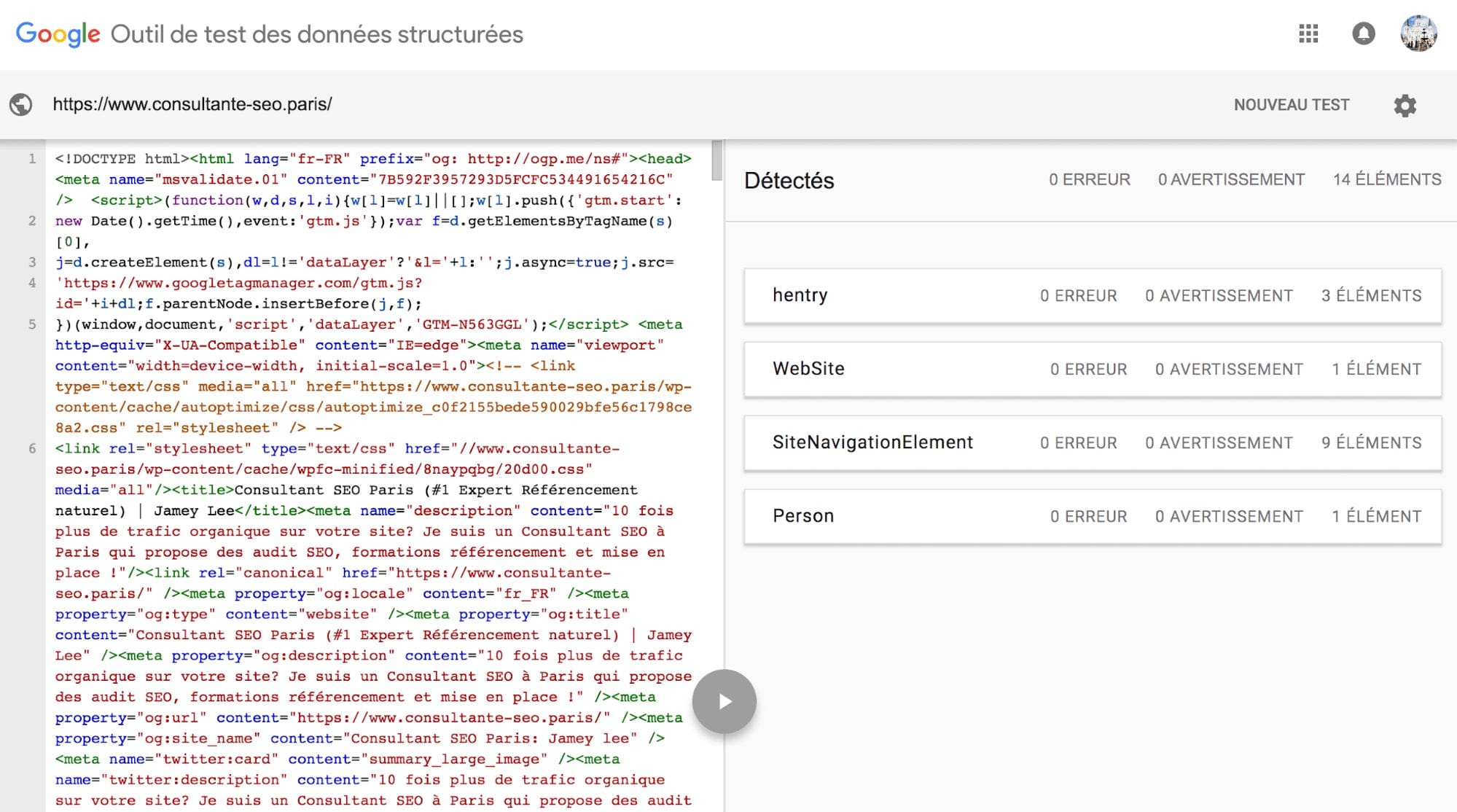The height and width of the screenshot is (812, 1457).
Task: Click line number 6 in the gutter
Action: click(x=32, y=449)
